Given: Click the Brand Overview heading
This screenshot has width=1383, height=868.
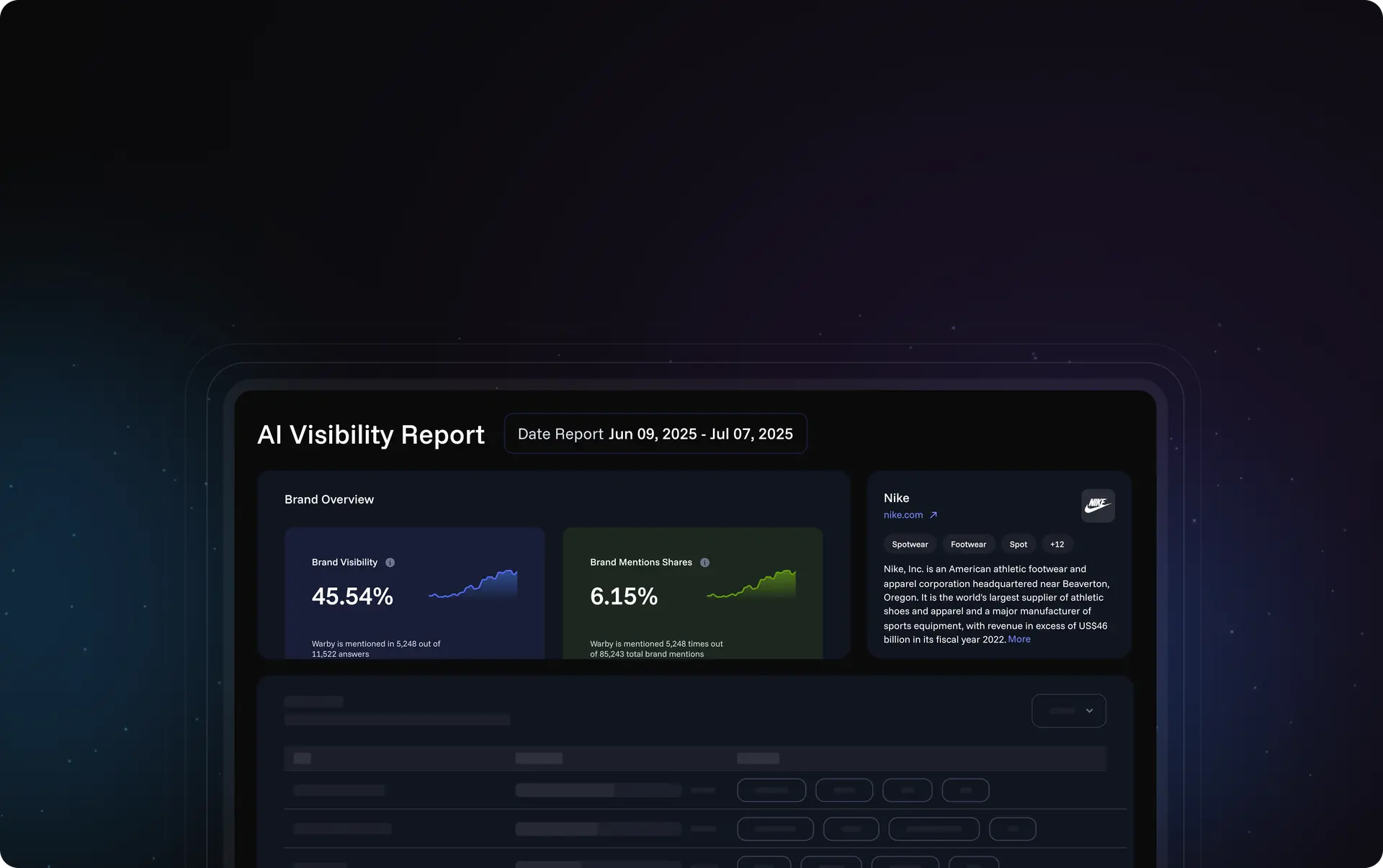Looking at the screenshot, I should pyautogui.click(x=329, y=500).
